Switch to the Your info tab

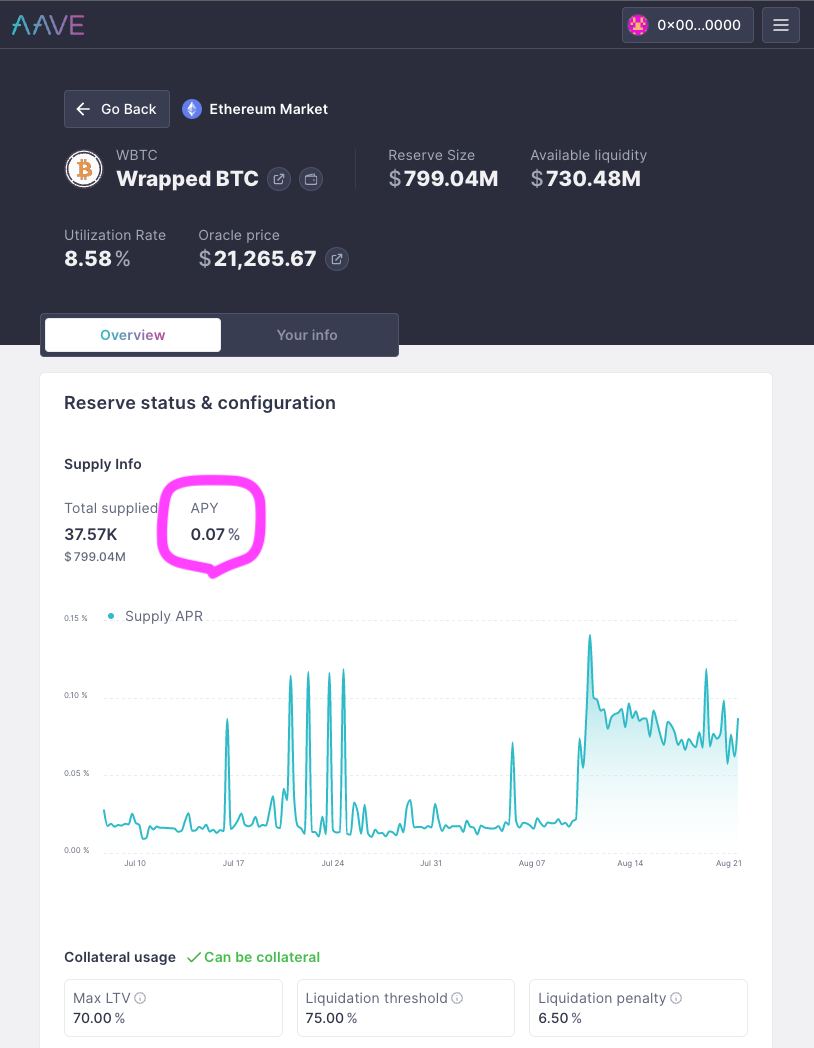307,335
